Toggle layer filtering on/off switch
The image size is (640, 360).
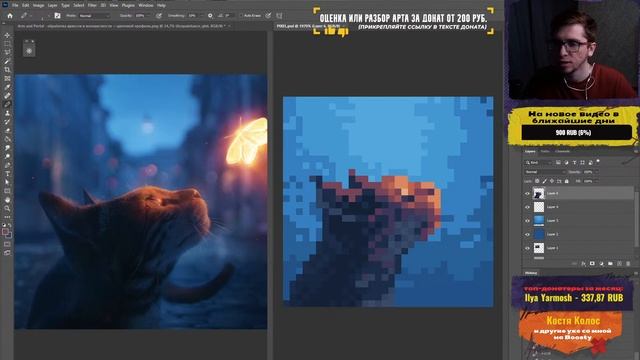tap(598, 161)
